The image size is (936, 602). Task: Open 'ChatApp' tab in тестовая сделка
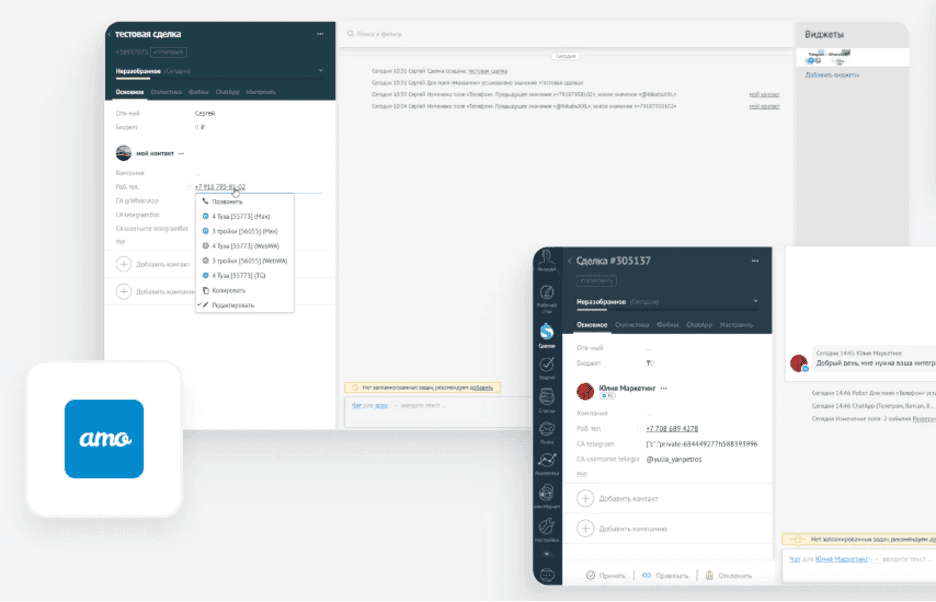click(x=227, y=92)
